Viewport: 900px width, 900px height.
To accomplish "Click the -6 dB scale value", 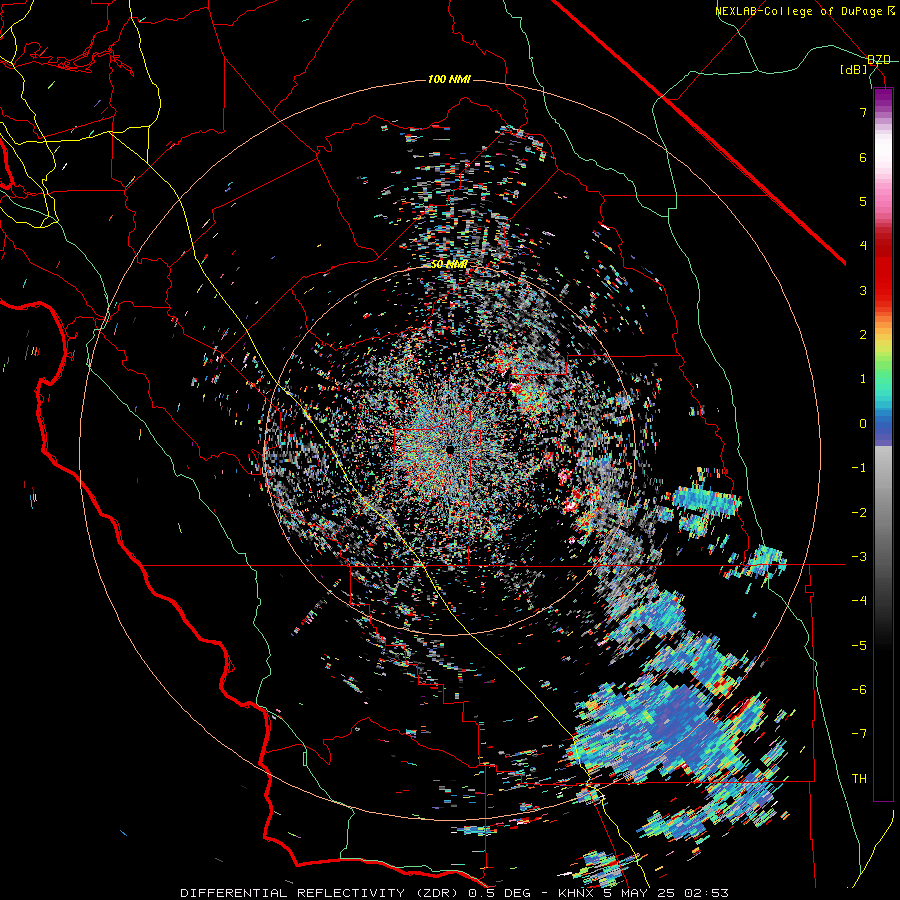I will point(859,690).
